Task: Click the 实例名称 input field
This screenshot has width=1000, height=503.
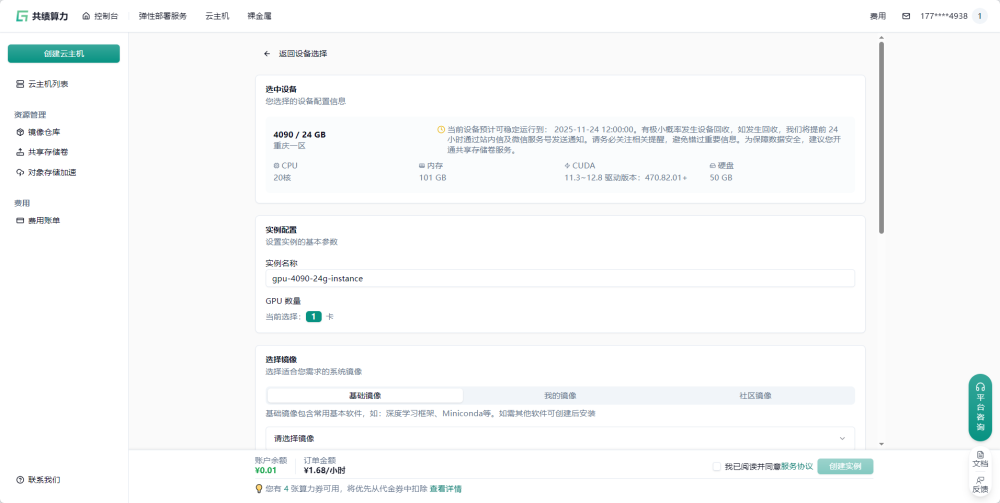Action: (560, 279)
